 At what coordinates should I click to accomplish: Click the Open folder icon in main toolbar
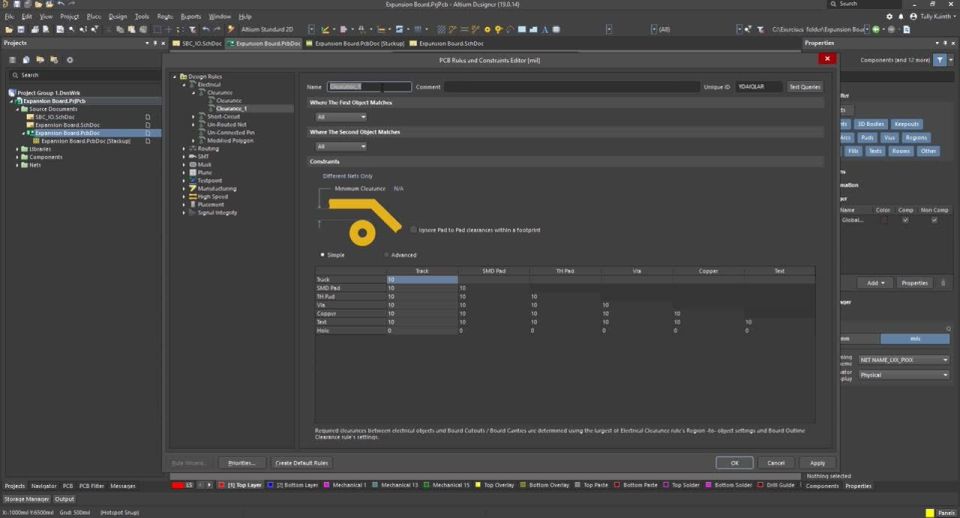[x=9, y=29]
